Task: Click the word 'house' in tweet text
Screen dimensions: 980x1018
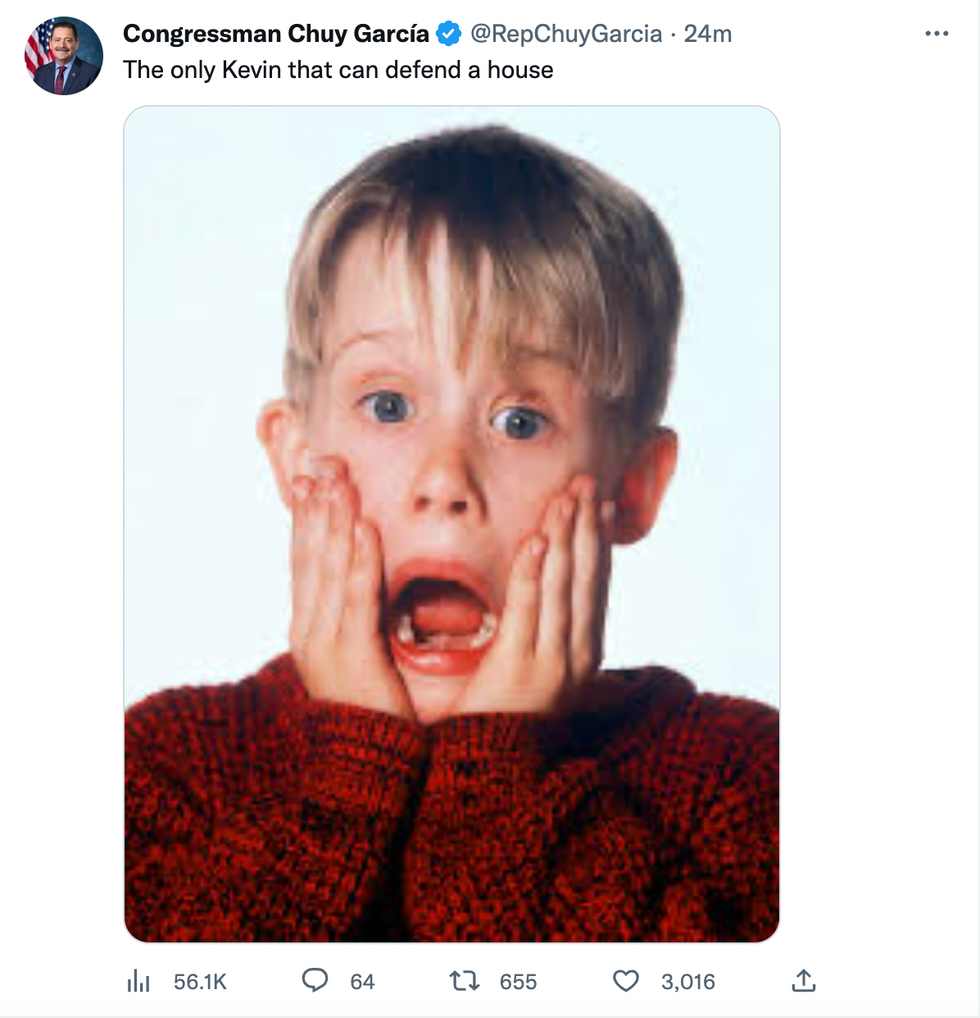Action: tap(519, 70)
